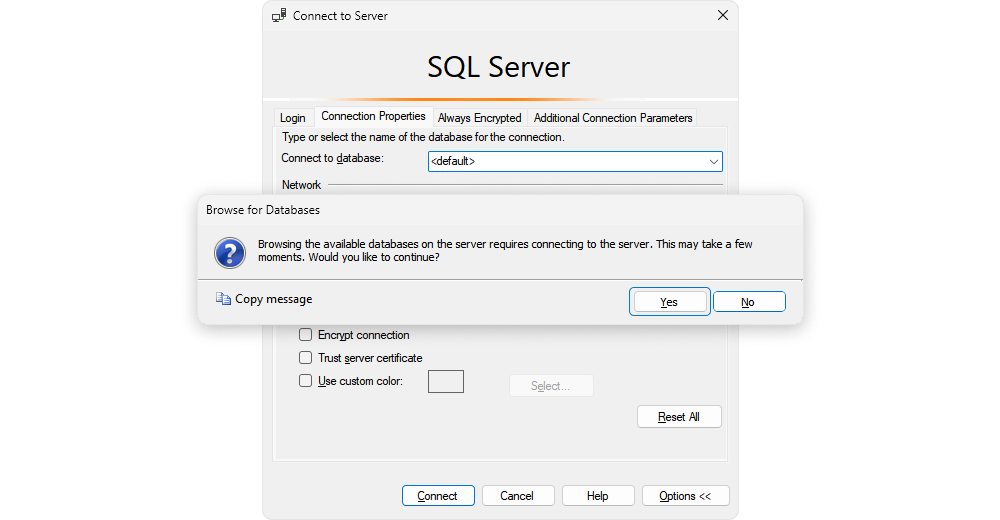Viewport: 1000px width, 520px height.
Task: Click the Connect button
Action: [438, 496]
